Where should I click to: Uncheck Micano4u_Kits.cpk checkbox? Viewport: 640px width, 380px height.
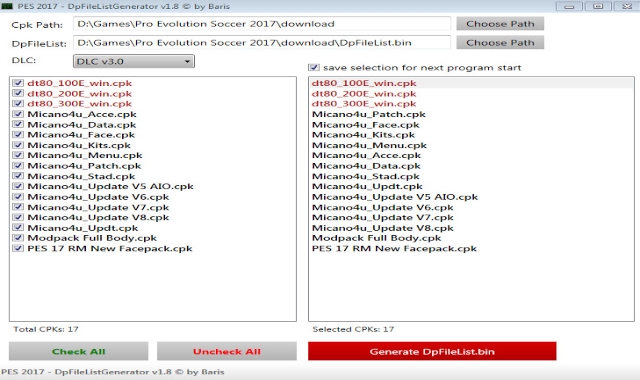tap(18, 145)
